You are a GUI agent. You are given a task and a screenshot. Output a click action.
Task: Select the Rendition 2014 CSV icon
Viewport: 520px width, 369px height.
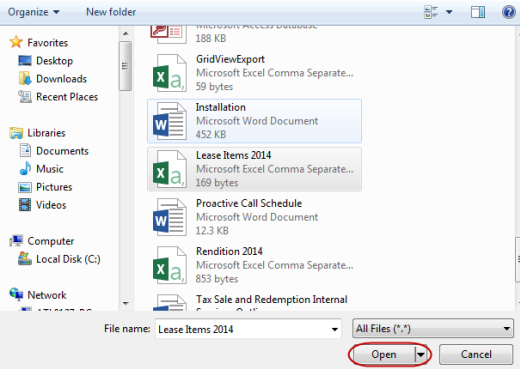tap(170, 265)
